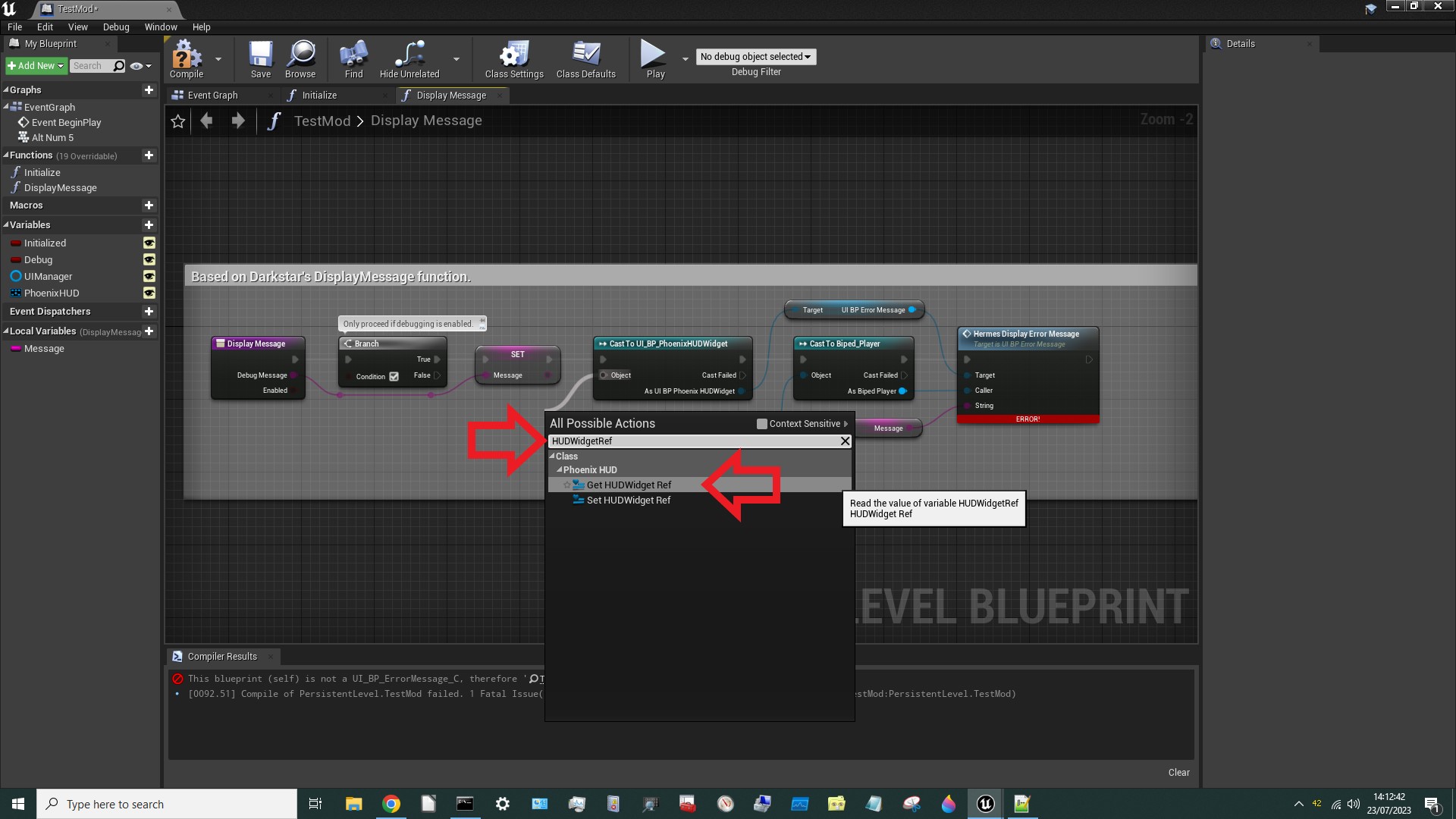Open Task View on the taskbar
The height and width of the screenshot is (819, 1456).
point(315,804)
